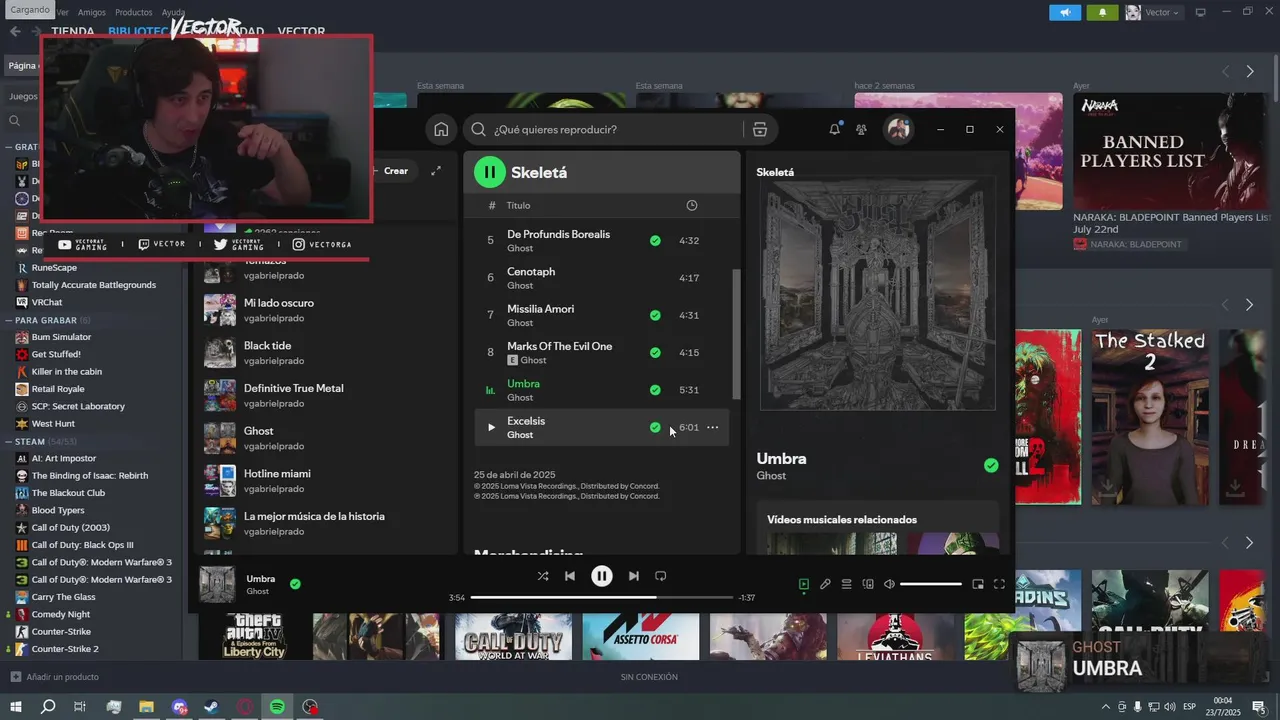Viewport: 1280px width, 720px height.
Task: Open Spotify browse icon beside search bar
Action: 760,129
